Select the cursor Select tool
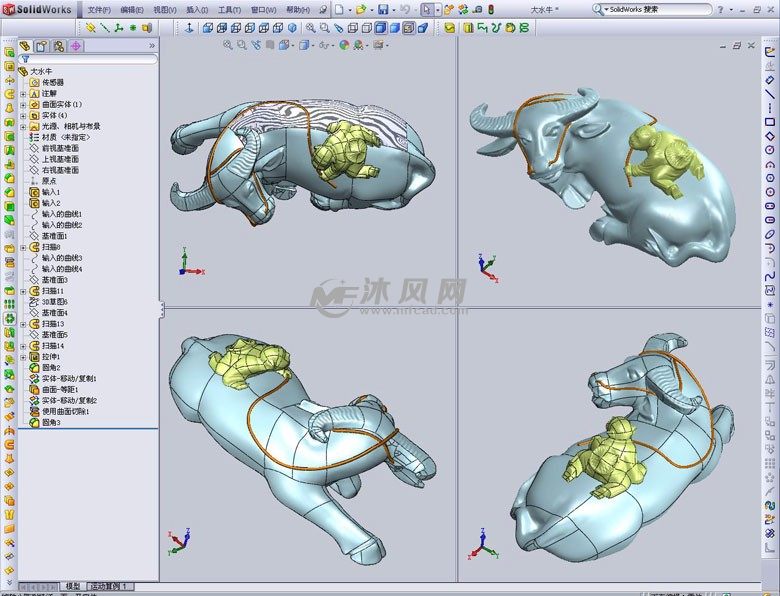 tap(427, 9)
